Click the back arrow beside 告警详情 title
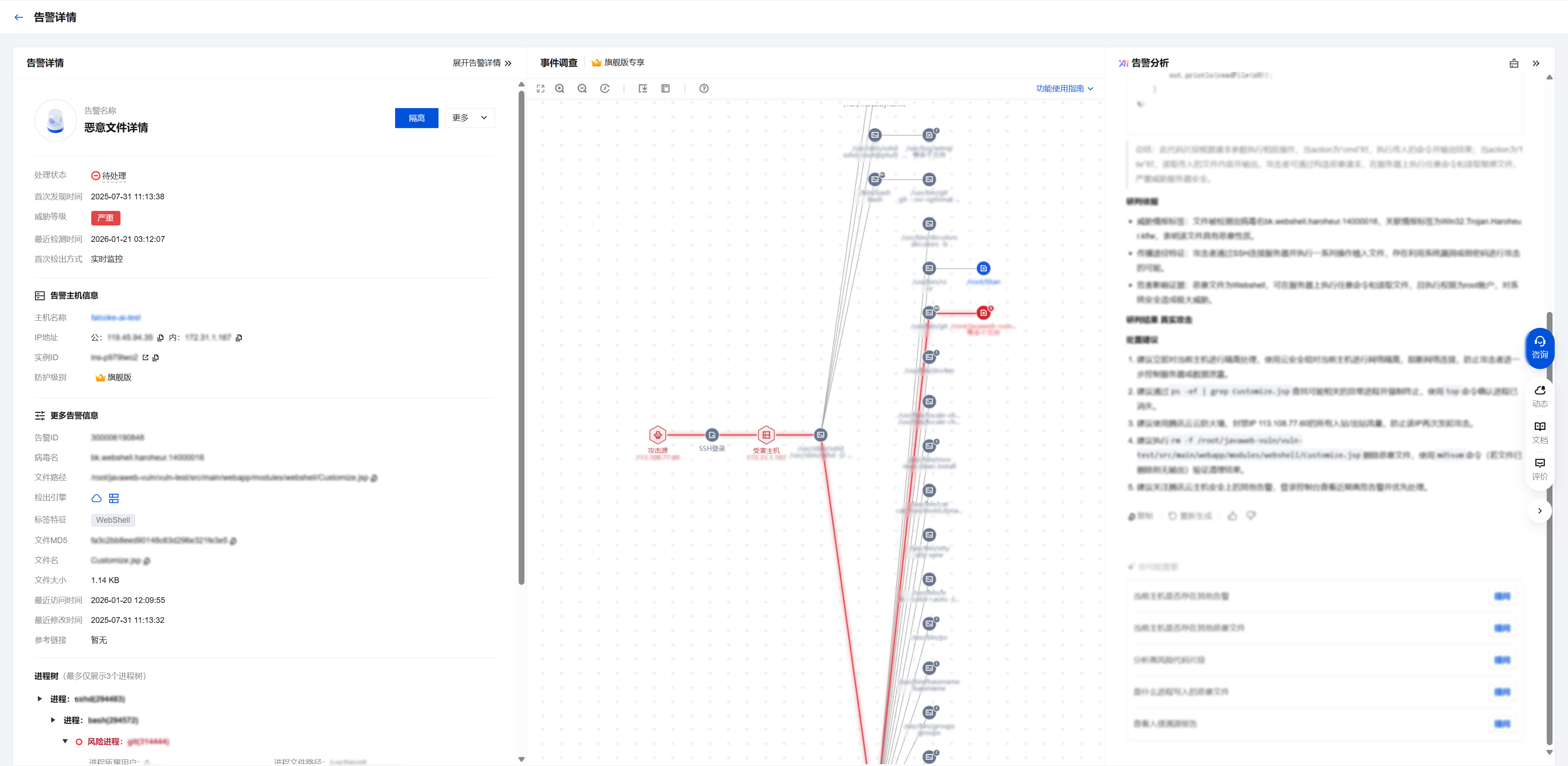Screen dimensions: 1568x766 click(x=19, y=18)
